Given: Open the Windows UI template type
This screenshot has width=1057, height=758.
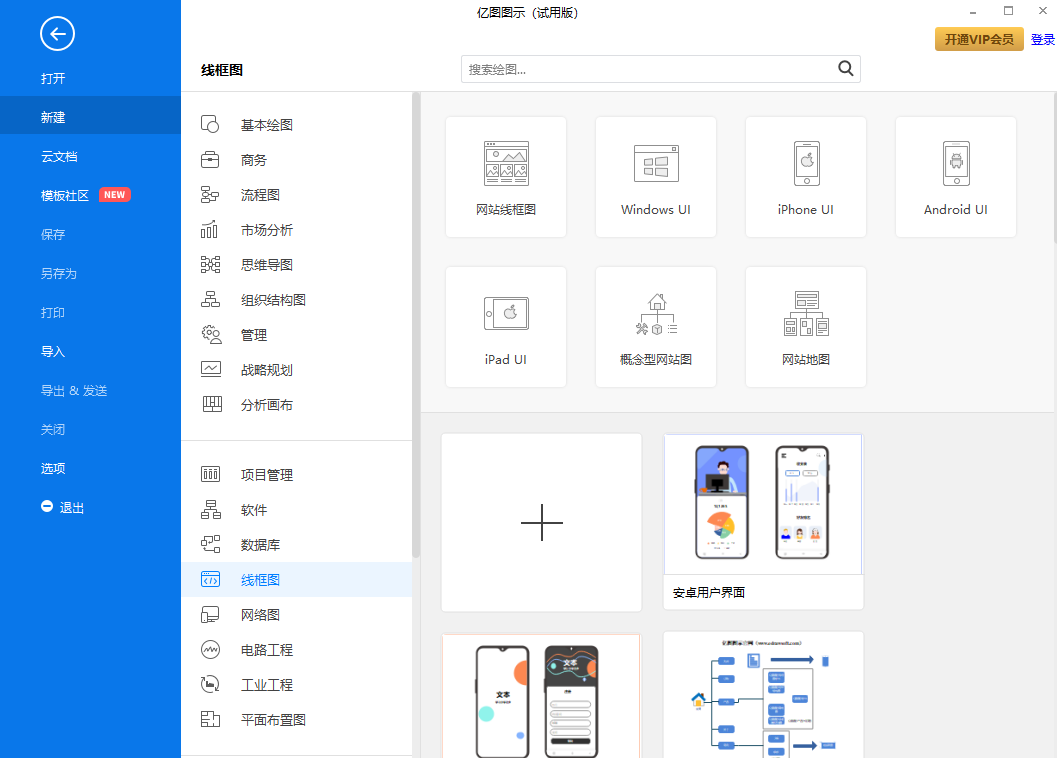Looking at the screenshot, I should click(x=656, y=177).
